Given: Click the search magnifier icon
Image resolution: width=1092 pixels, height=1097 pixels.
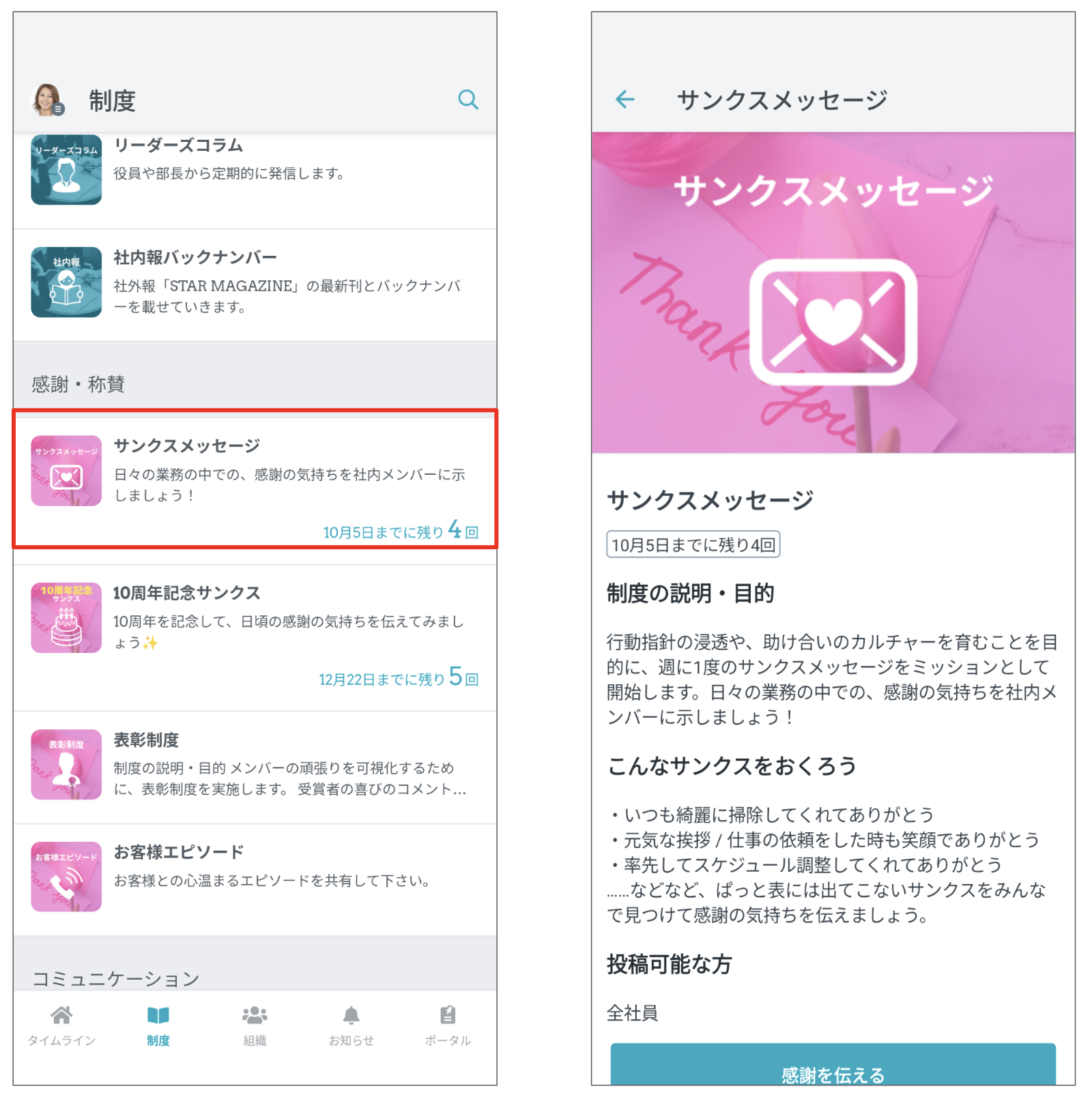Looking at the screenshot, I should tap(468, 100).
